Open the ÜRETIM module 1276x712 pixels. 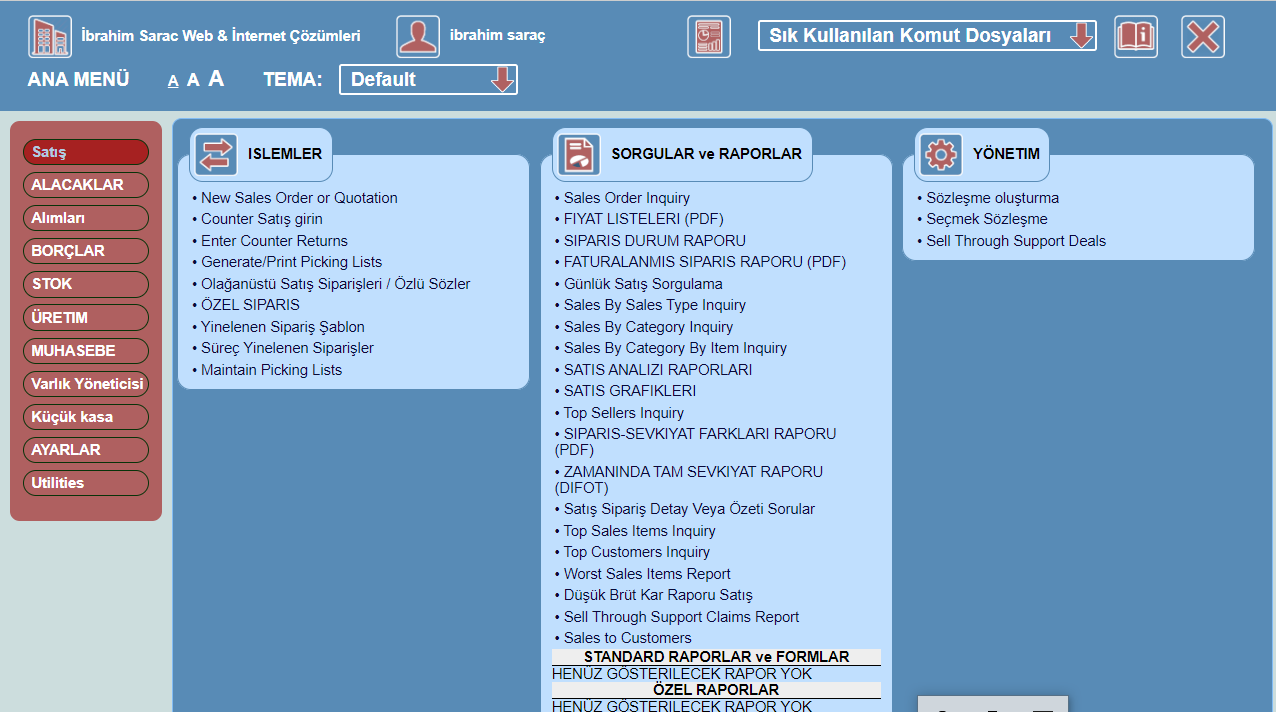click(86, 318)
